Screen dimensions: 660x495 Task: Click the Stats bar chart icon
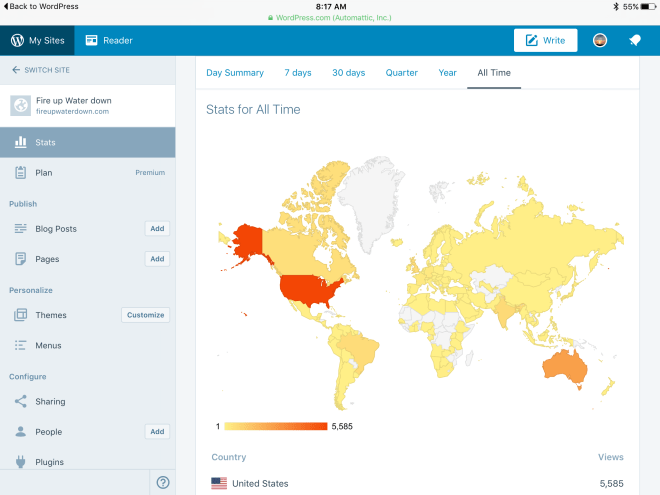tap(21, 142)
